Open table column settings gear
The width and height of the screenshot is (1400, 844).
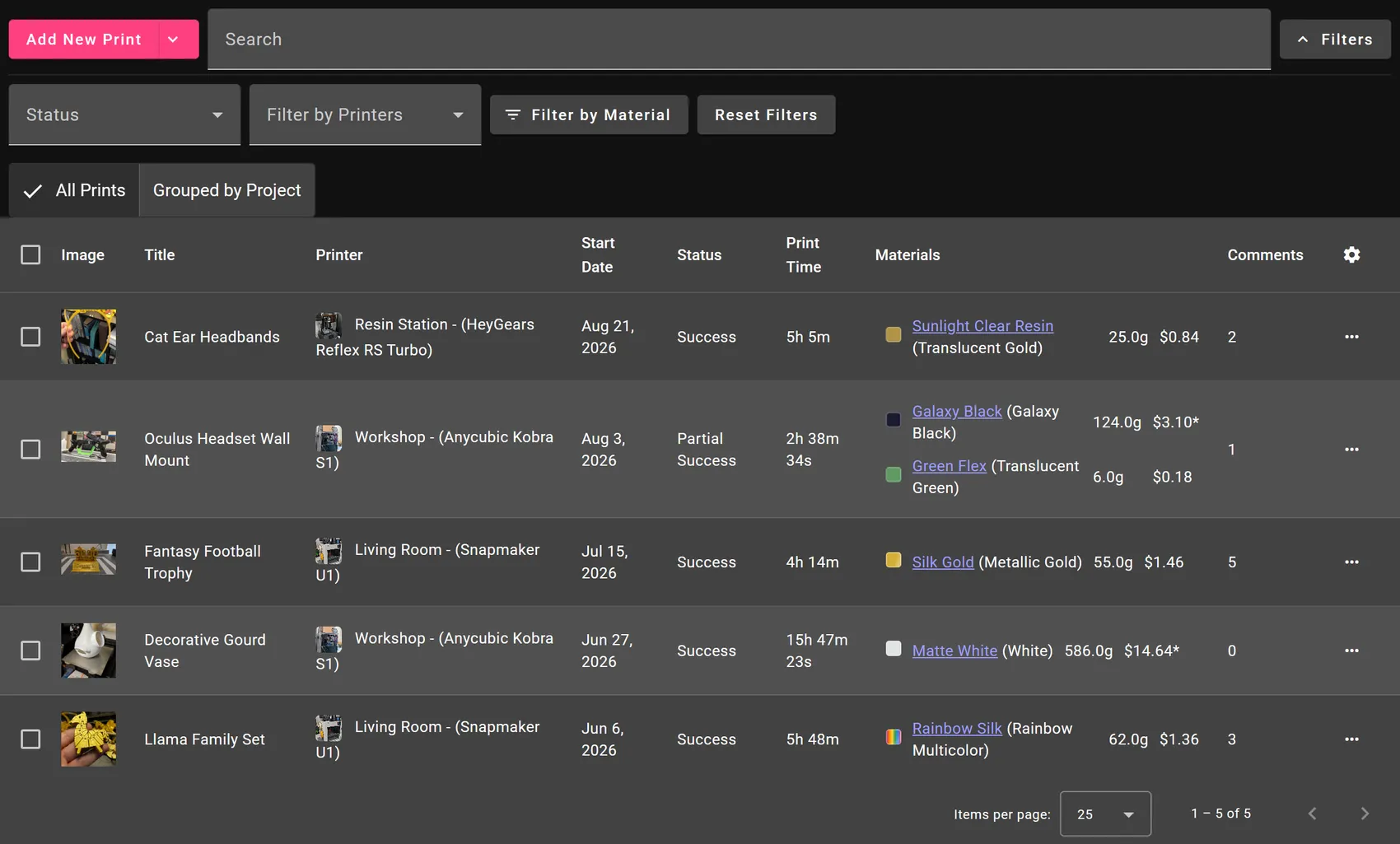(x=1351, y=255)
